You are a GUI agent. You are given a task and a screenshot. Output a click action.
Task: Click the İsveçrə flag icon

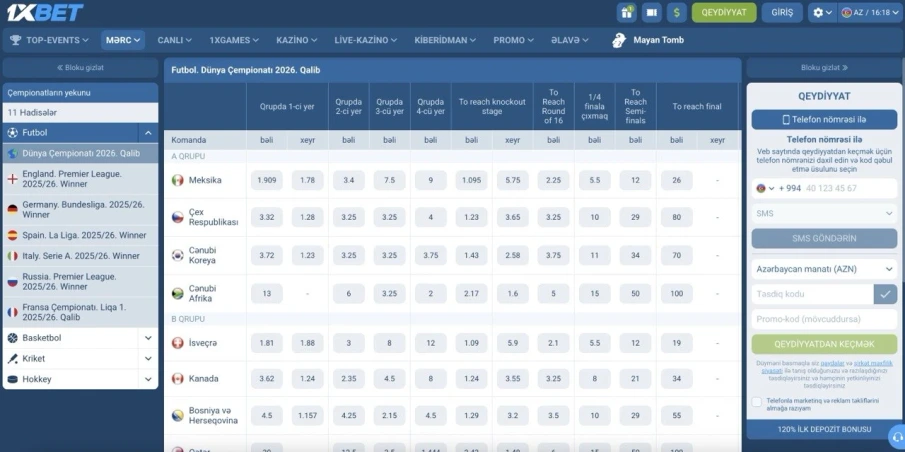coord(178,343)
